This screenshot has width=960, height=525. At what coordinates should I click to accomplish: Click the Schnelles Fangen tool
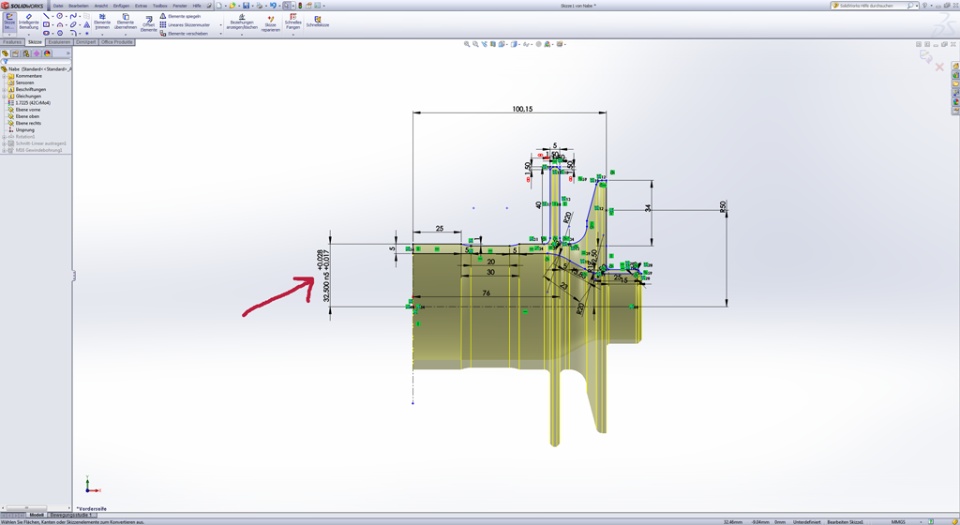click(x=293, y=21)
